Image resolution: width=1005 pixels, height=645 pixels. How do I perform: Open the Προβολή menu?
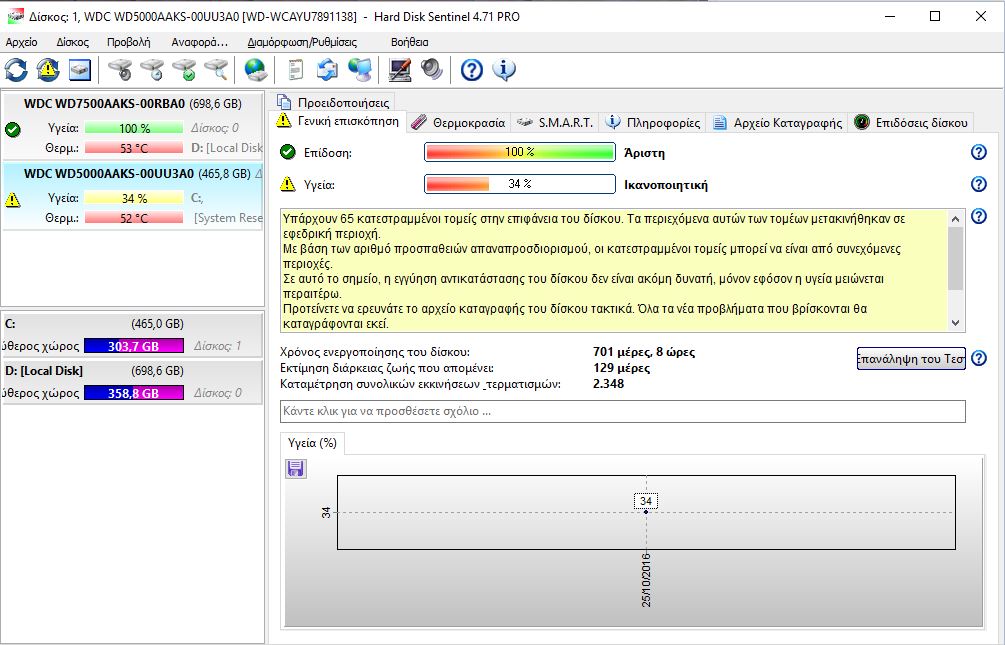[x=129, y=42]
